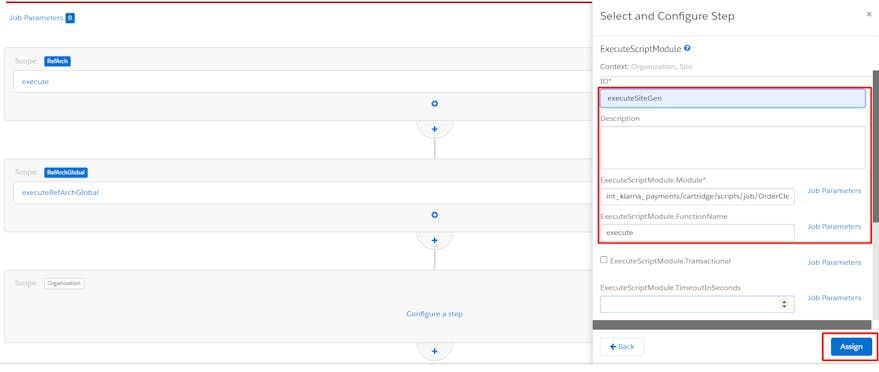Image resolution: width=879 pixels, height=372 pixels.
Task: Click the Configure a step link
Action: 434,314
